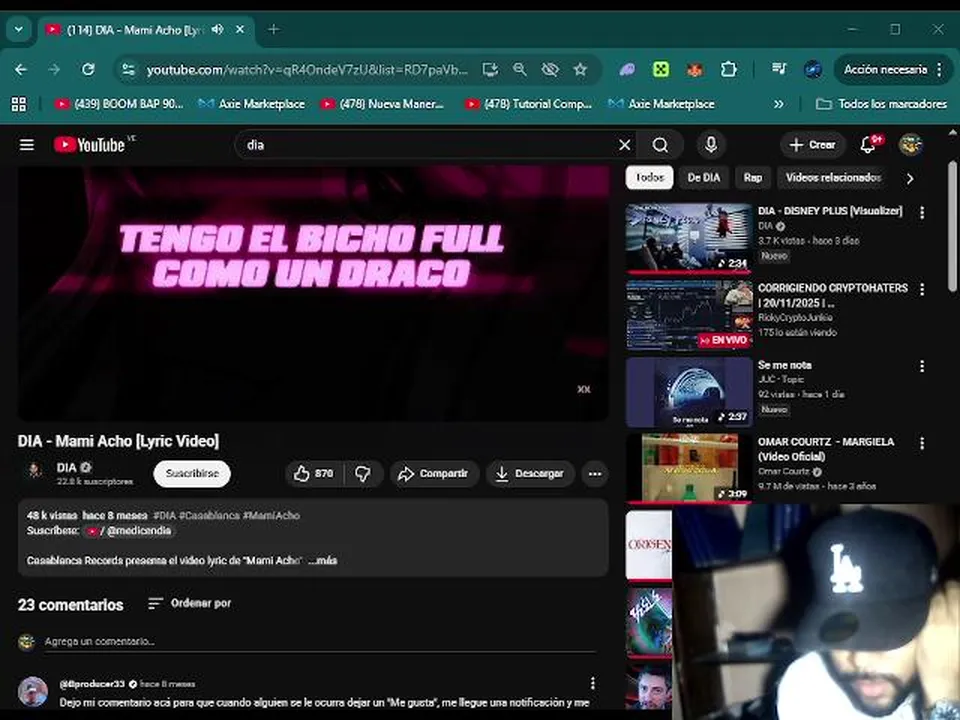Click the YouTube page vertical scrollbar
960x720 pixels.
click(x=953, y=227)
